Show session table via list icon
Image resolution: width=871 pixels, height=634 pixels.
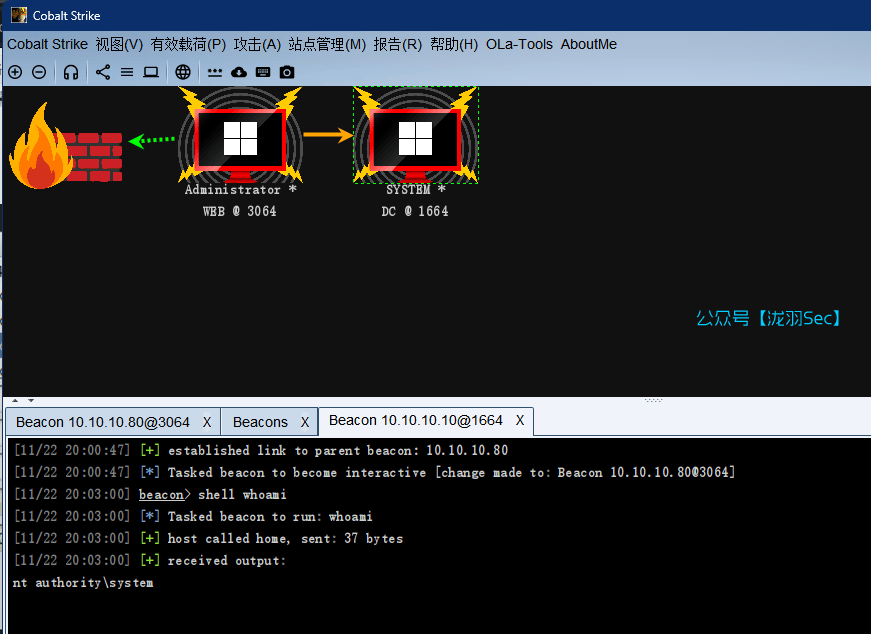[127, 72]
